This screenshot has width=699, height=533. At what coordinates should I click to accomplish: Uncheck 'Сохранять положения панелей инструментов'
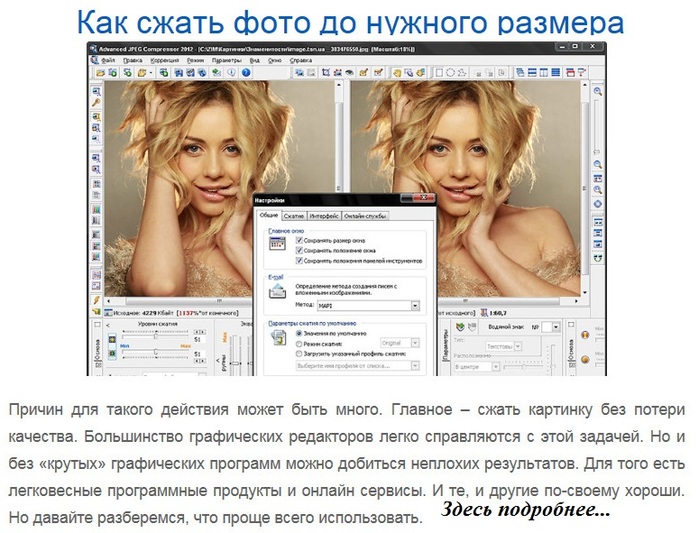click(x=299, y=260)
